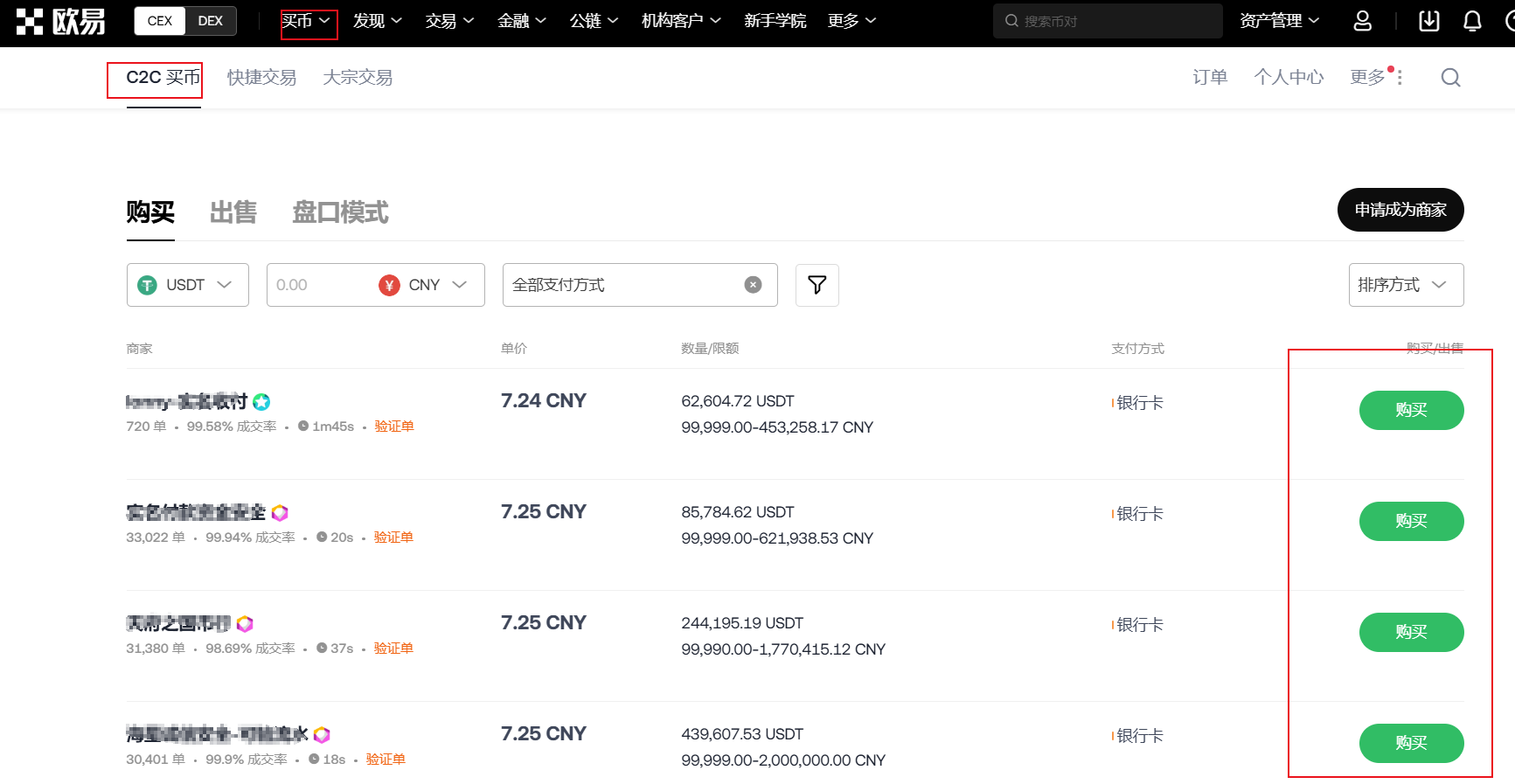This screenshot has height=784, width=1515.
Task: Click the 申请成为商家 button
Action: (1400, 210)
